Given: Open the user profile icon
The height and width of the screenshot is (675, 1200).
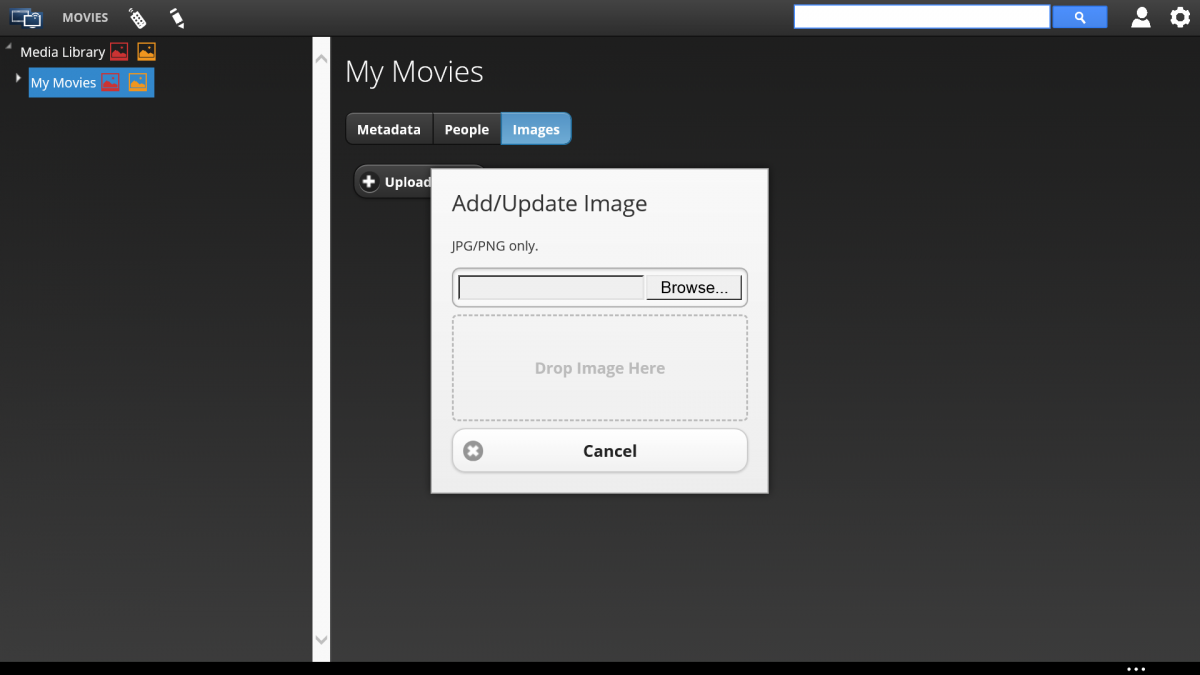Looking at the screenshot, I should [1141, 17].
